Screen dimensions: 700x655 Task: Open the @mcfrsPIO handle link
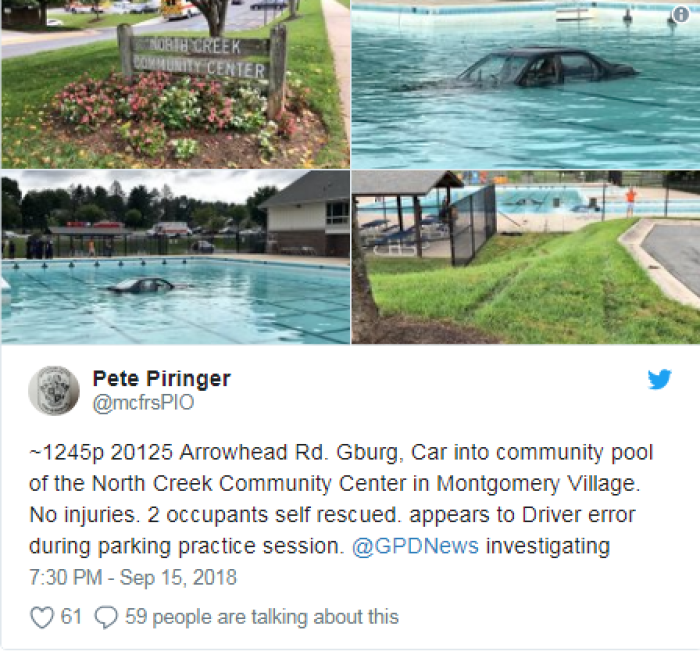coord(143,402)
